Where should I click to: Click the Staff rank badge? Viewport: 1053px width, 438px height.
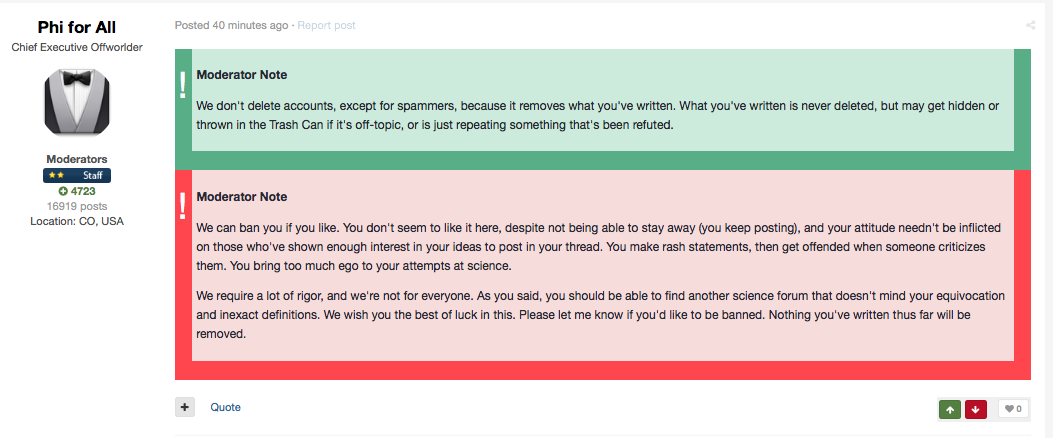(x=77, y=175)
